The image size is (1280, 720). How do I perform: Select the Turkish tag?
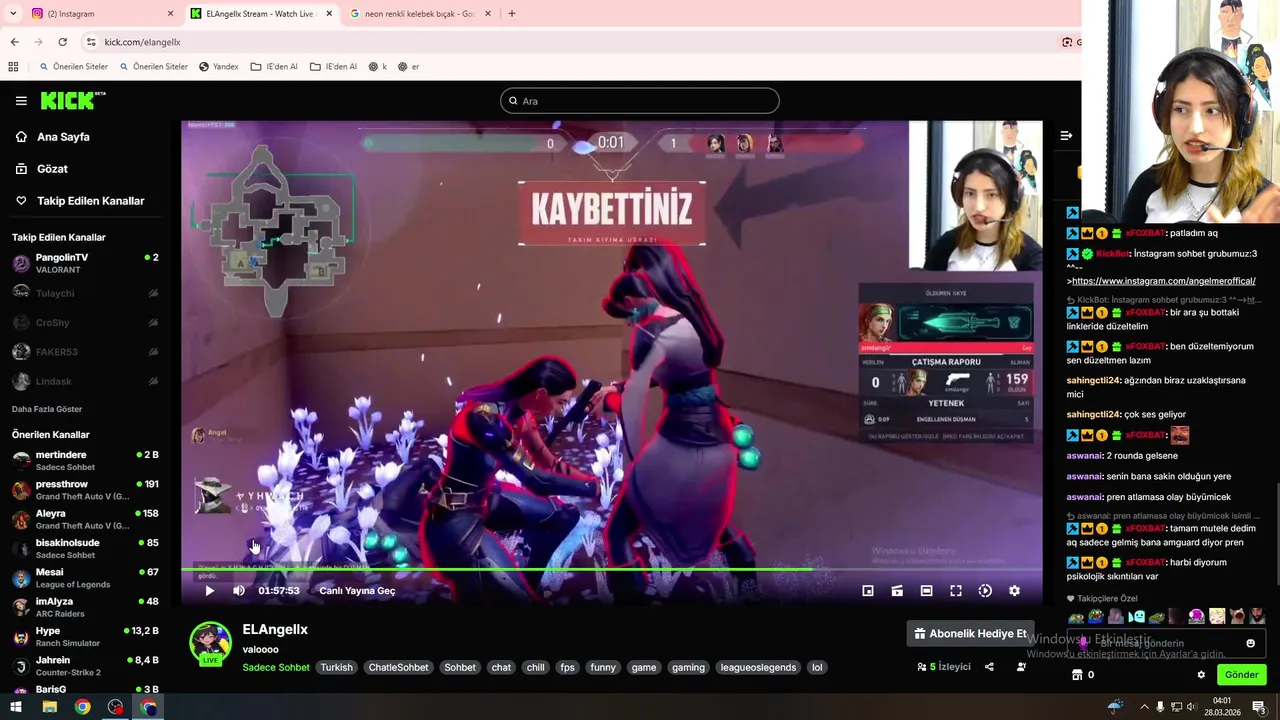point(336,667)
